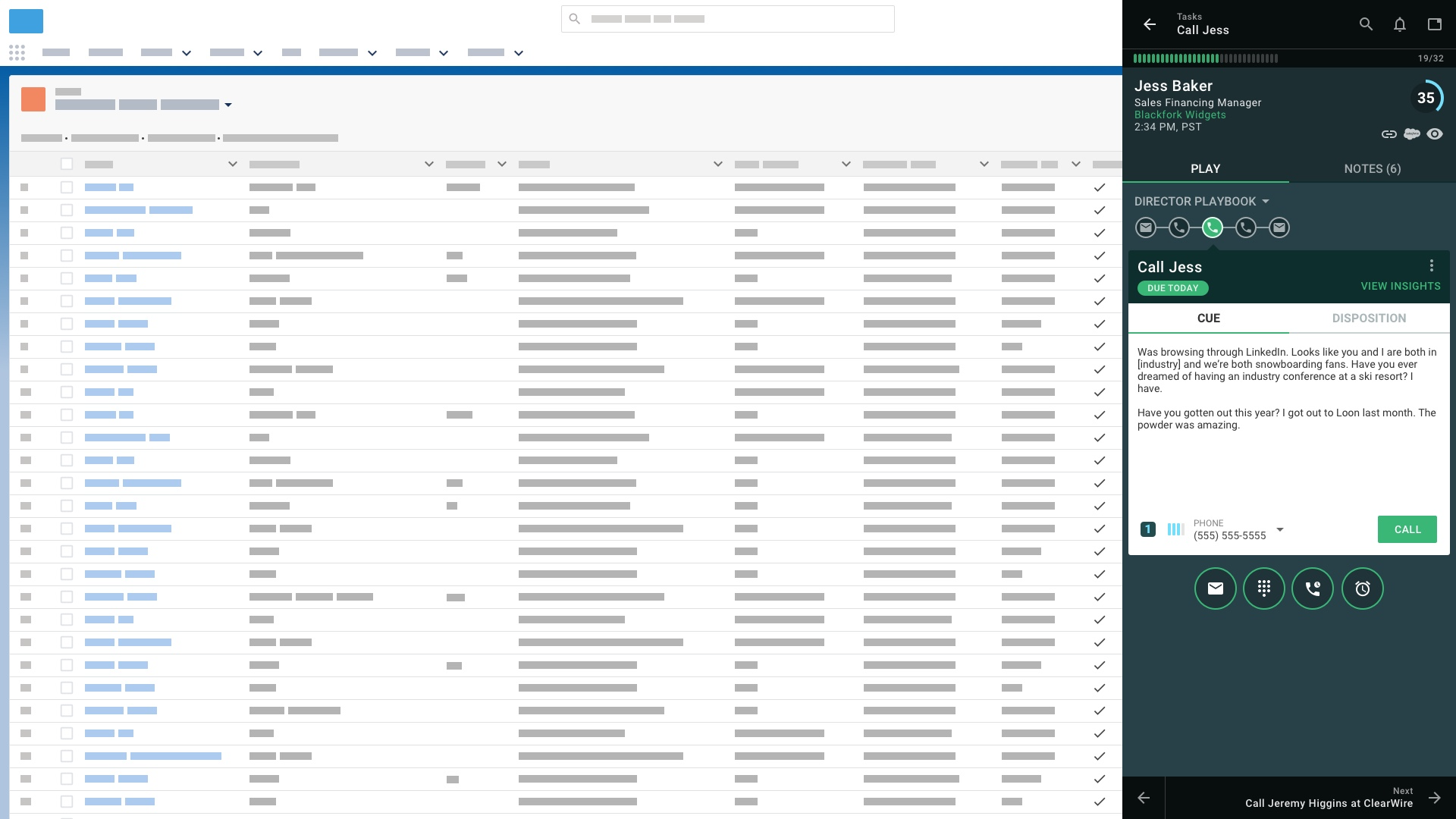Click the Salesforce cloud icon
1456x819 pixels.
coord(1411,134)
